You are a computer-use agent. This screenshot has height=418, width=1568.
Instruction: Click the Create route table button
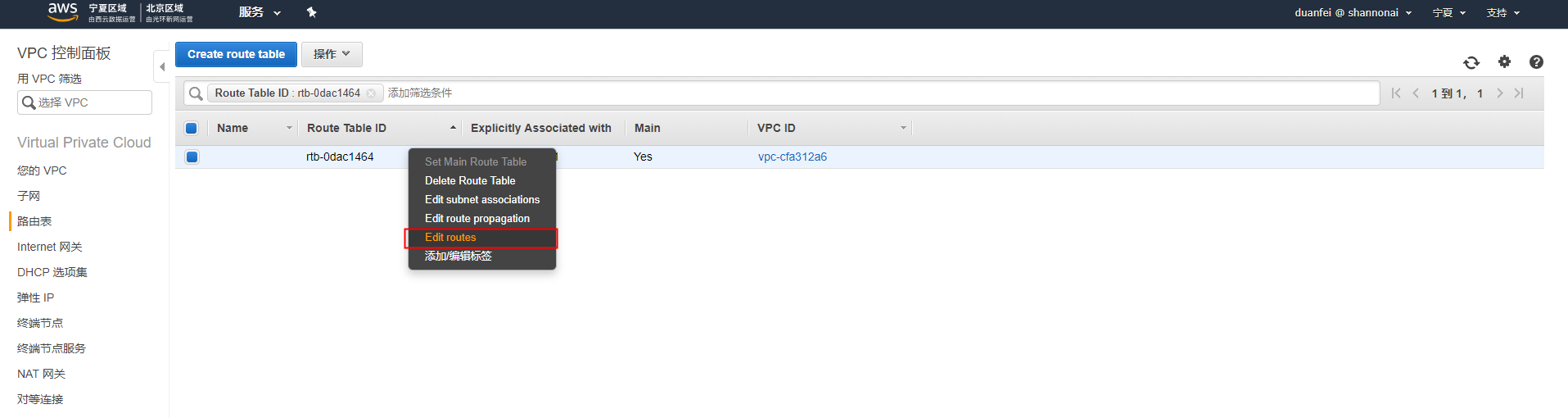pos(236,54)
